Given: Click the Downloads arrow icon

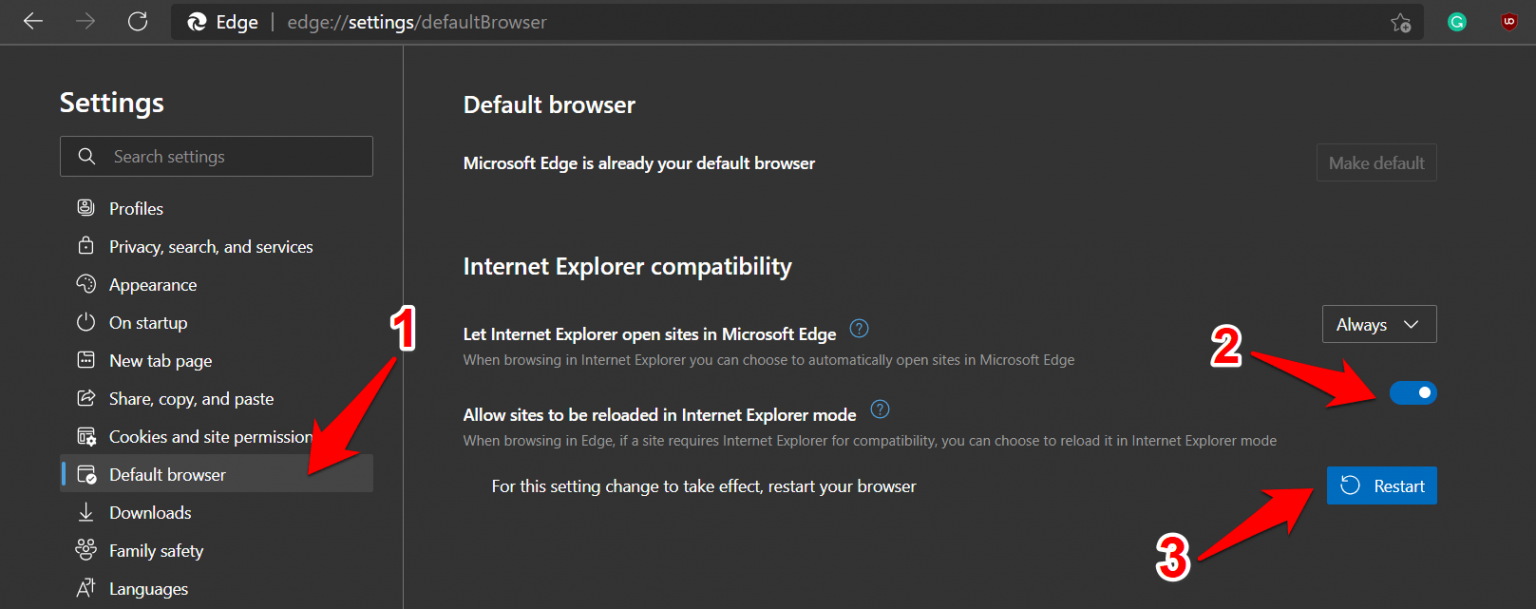Looking at the screenshot, I should point(87,512).
